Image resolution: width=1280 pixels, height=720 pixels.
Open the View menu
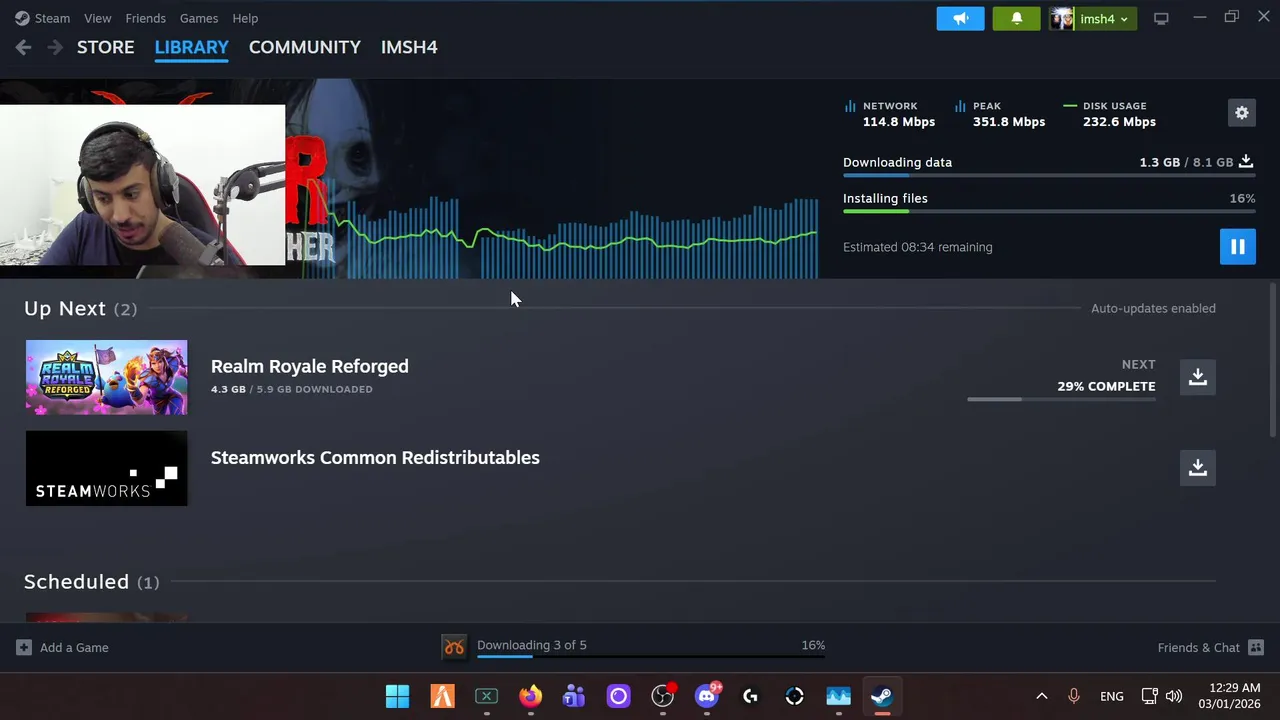click(x=98, y=18)
